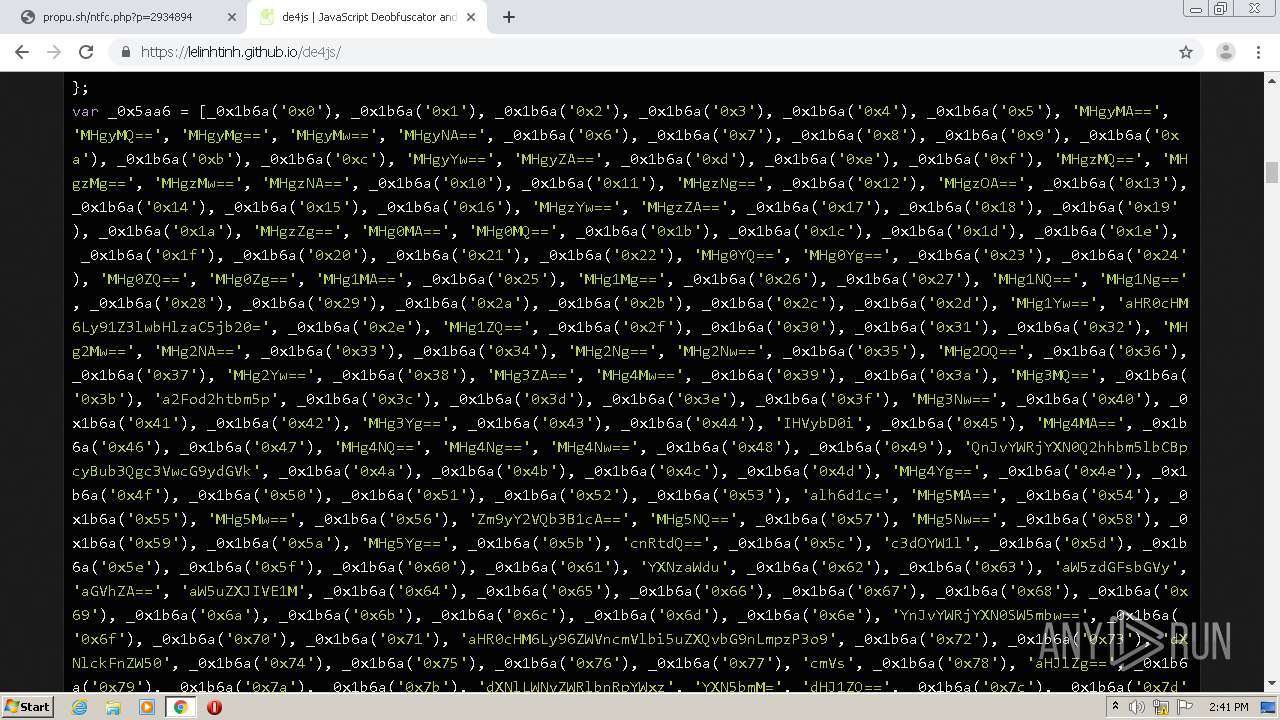Show hidden system tray icons

pyautogui.click(x=1115, y=707)
